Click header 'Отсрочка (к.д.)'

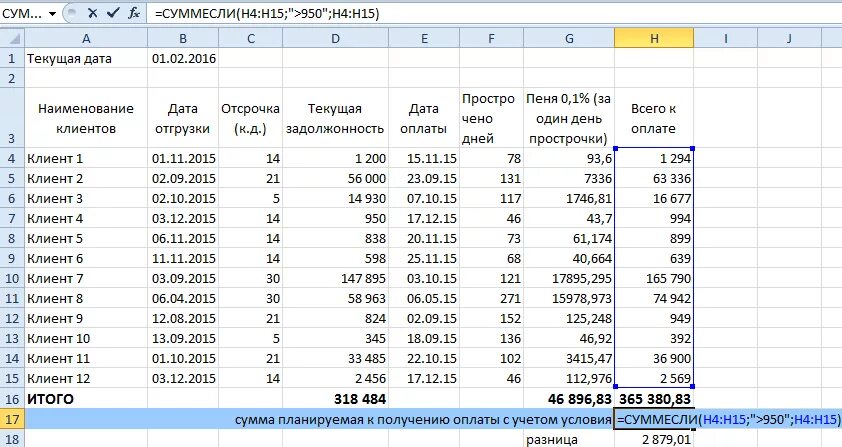tap(251, 118)
